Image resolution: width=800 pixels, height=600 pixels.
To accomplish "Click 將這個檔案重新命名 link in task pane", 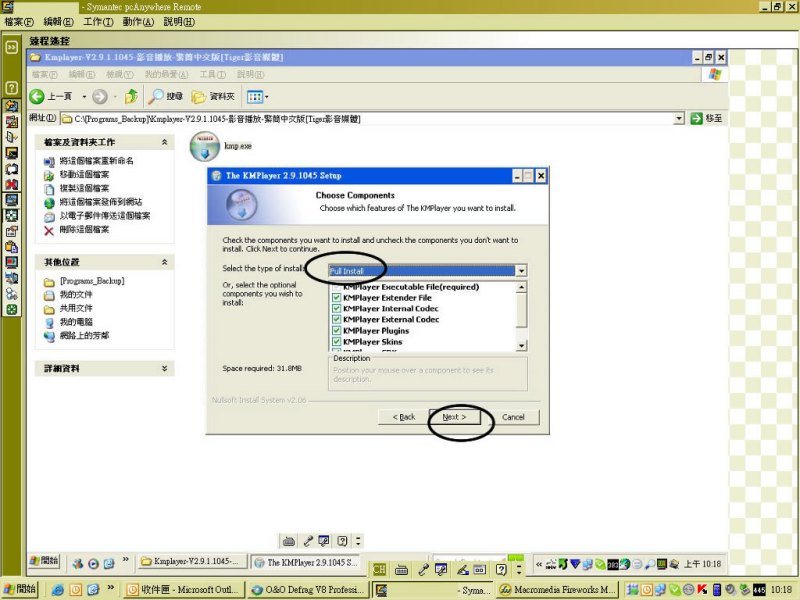I will (x=96, y=161).
